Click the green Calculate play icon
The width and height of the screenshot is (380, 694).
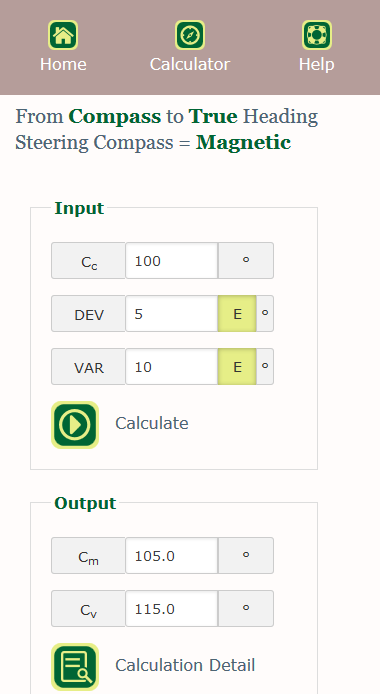click(75, 425)
